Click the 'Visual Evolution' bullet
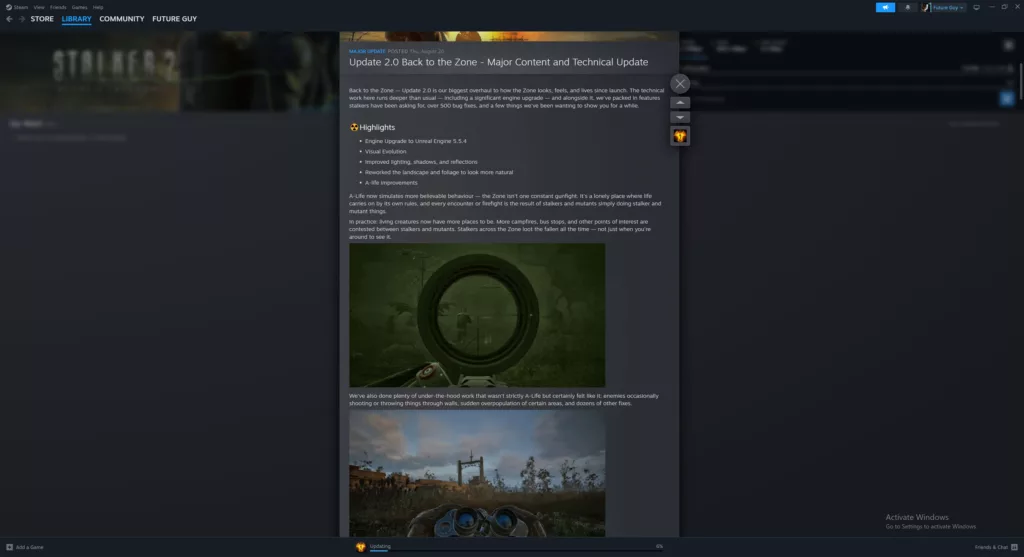The width and height of the screenshot is (1024, 557). click(385, 151)
